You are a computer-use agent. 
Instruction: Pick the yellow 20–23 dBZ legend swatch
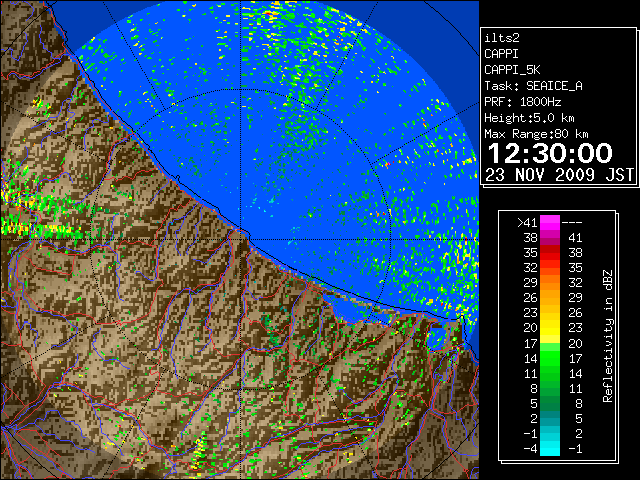click(x=550, y=328)
